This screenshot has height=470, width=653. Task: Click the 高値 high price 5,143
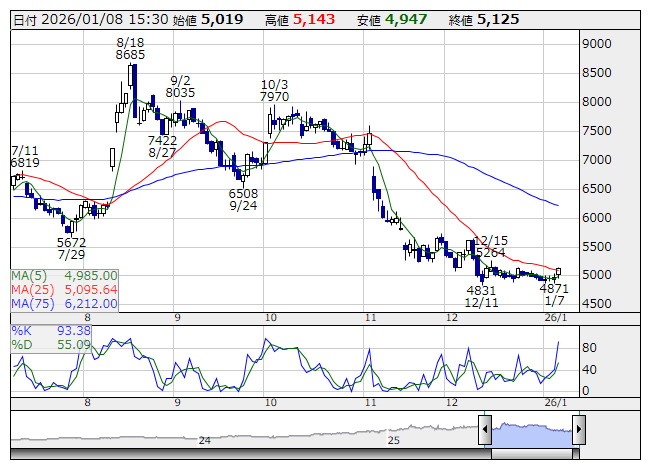(x=314, y=19)
